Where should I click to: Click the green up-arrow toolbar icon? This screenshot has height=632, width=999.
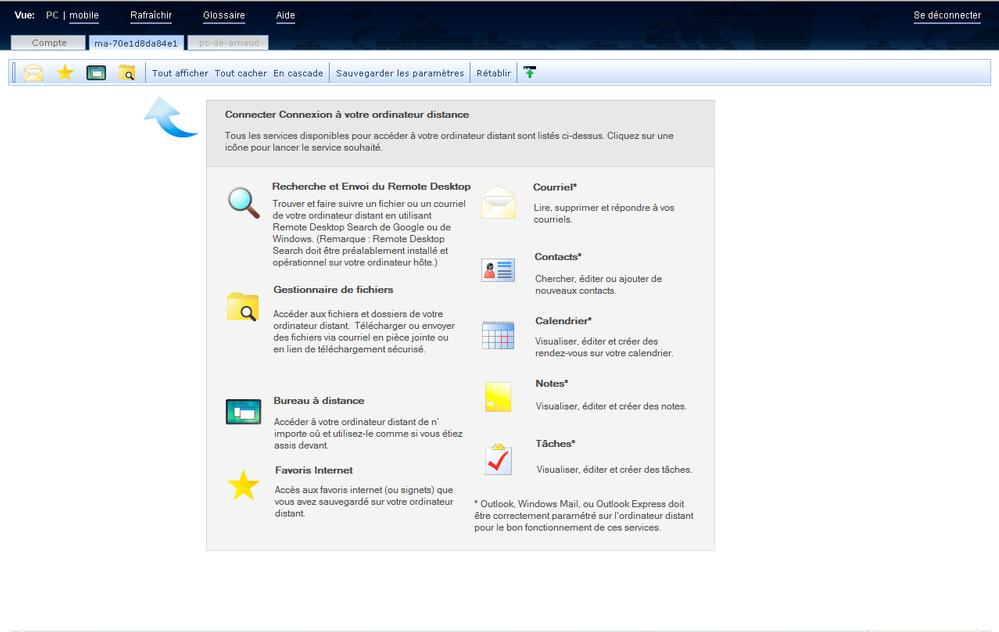(530, 73)
